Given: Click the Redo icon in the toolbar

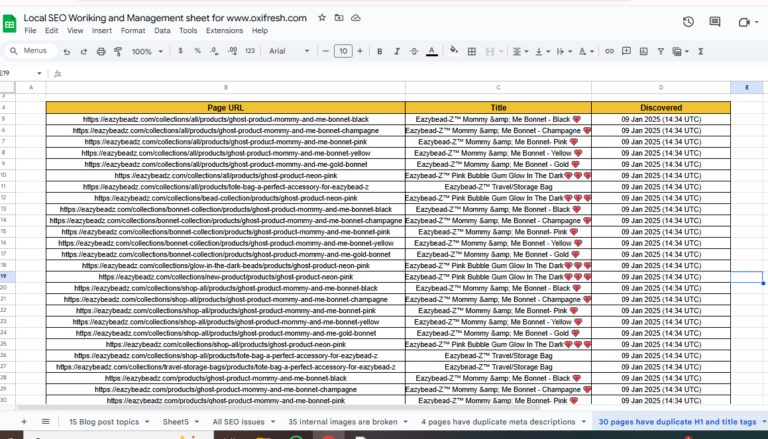Looking at the screenshot, I should pos(84,51).
